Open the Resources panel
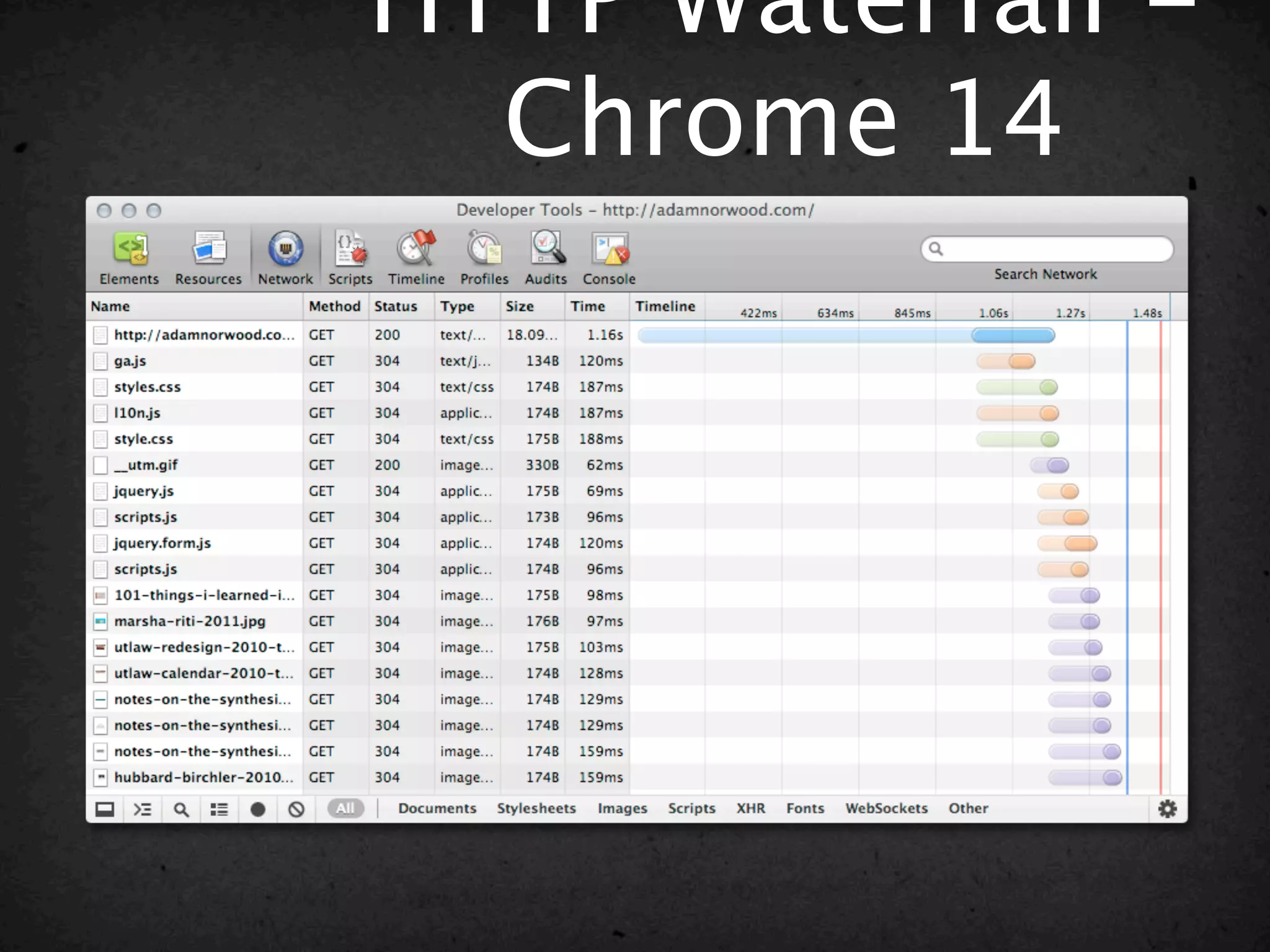This screenshot has height=952, width=1270. [x=208, y=258]
